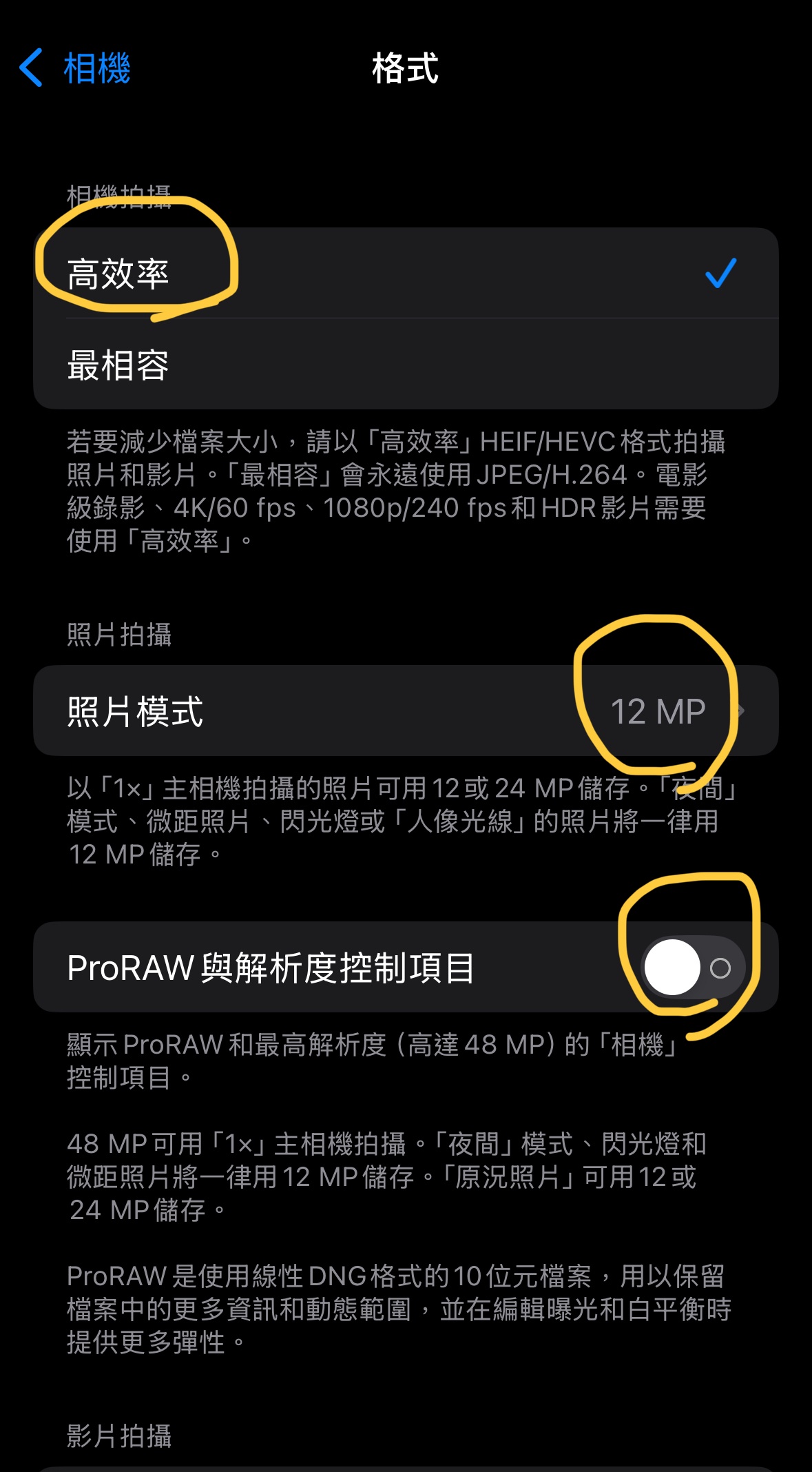Tap the 相機拍攝 section header
The image size is (812, 1472).
[x=118, y=196]
